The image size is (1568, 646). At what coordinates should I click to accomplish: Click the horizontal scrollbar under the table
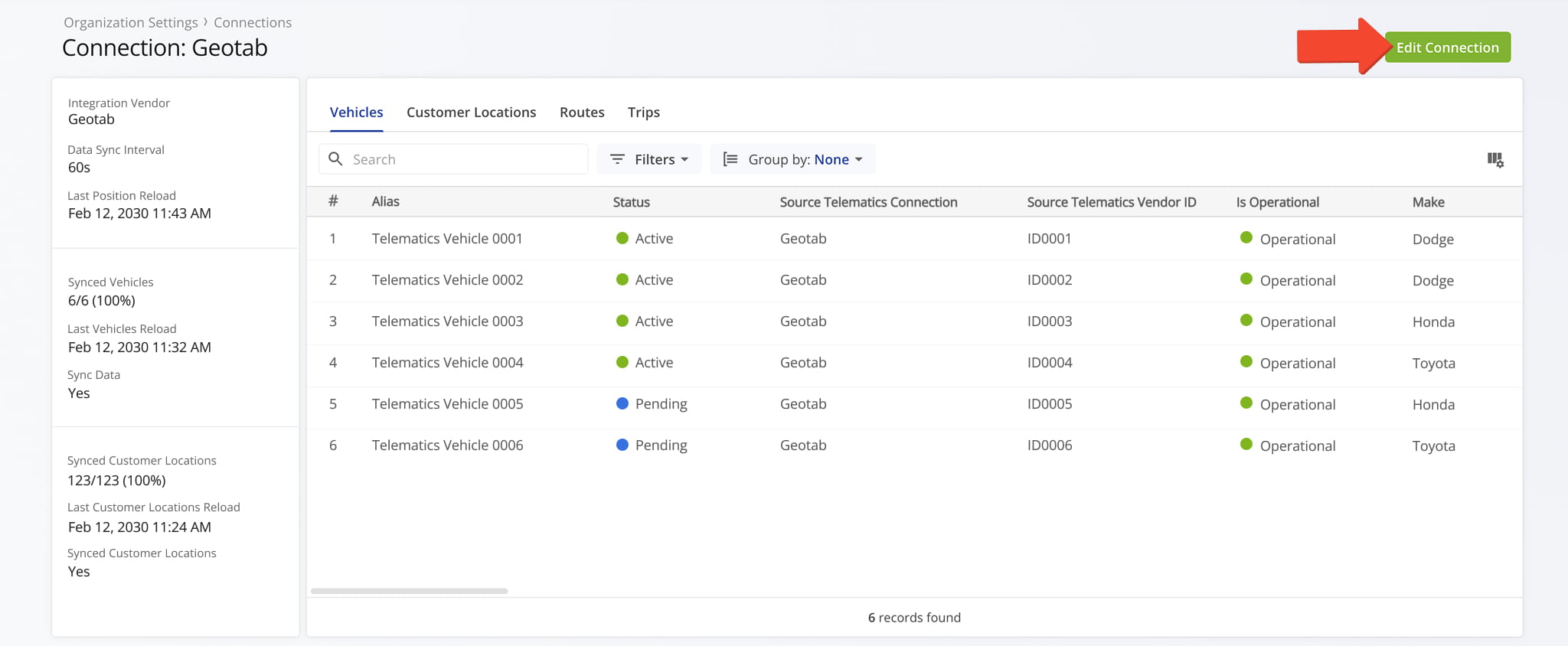[x=410, y=591]
